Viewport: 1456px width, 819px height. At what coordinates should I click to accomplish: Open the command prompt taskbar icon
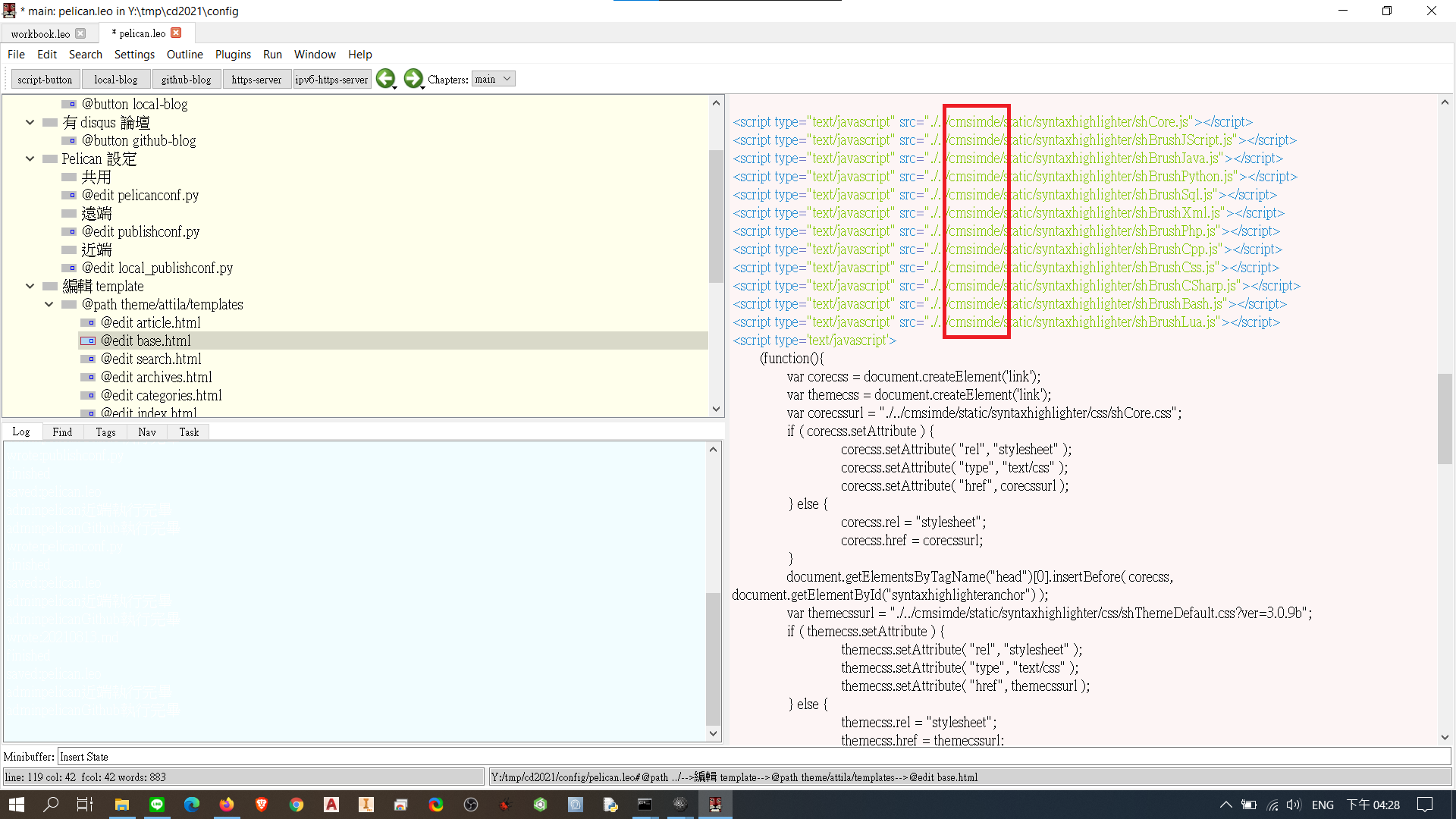645,805
